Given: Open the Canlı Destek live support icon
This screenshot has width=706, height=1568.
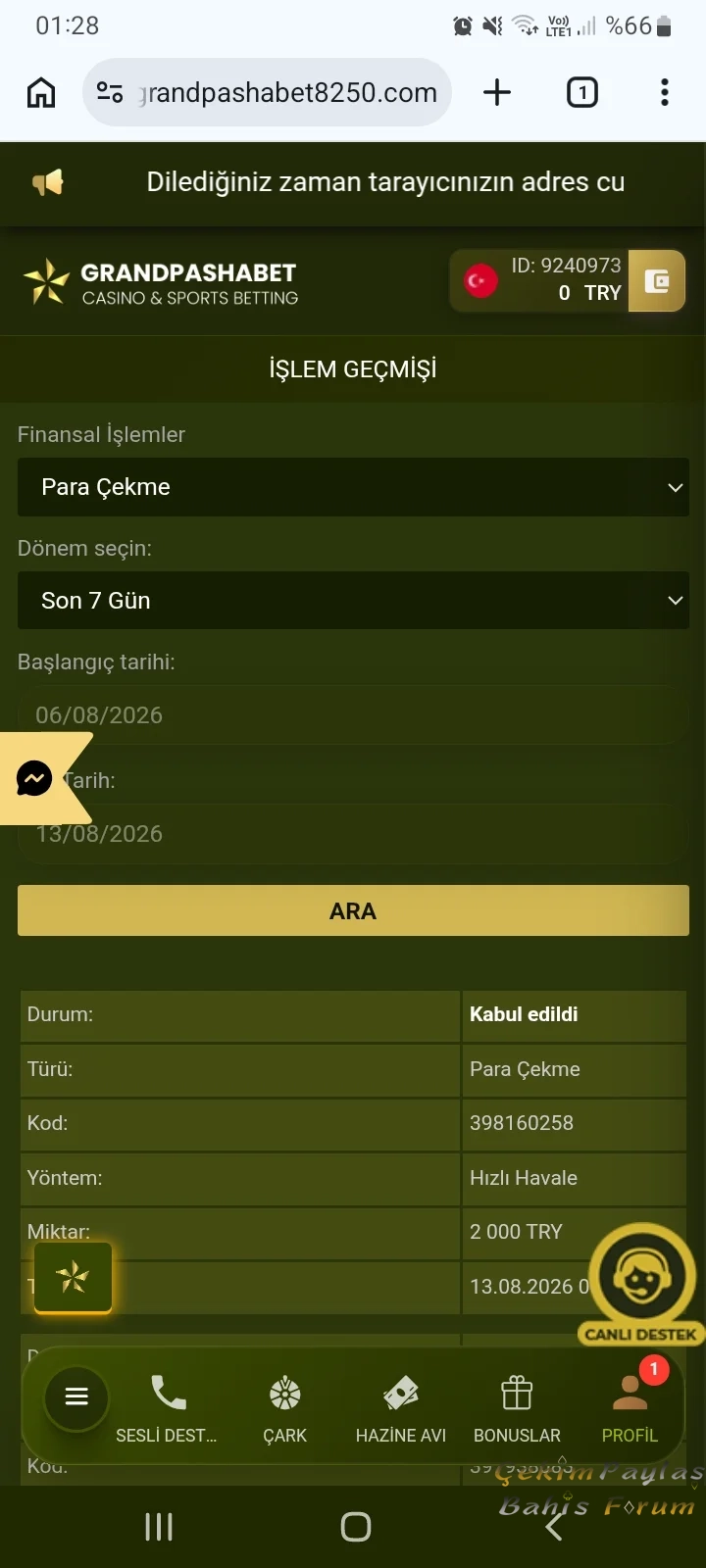Looking at the screenshot, I should point(641,1284).
